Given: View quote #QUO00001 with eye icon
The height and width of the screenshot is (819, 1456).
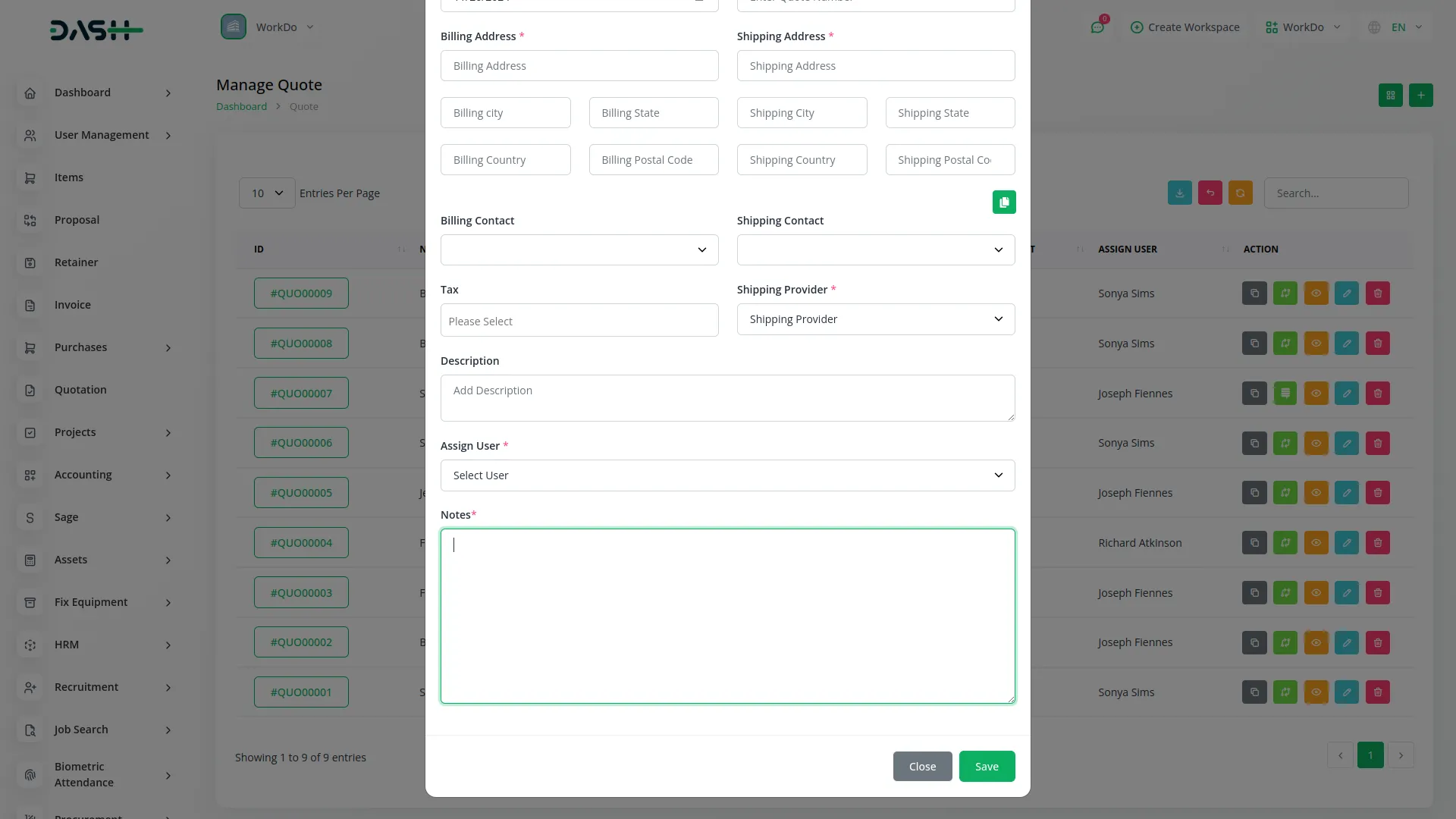Looking at the screenshot, I should pyautogui.click(x=1316, y=692).
